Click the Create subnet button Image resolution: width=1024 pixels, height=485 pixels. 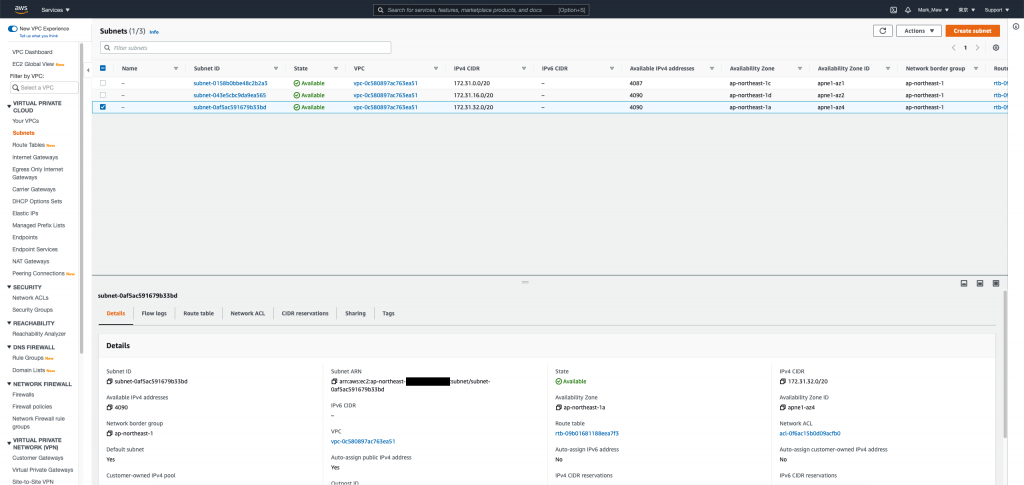click(972, 31)
